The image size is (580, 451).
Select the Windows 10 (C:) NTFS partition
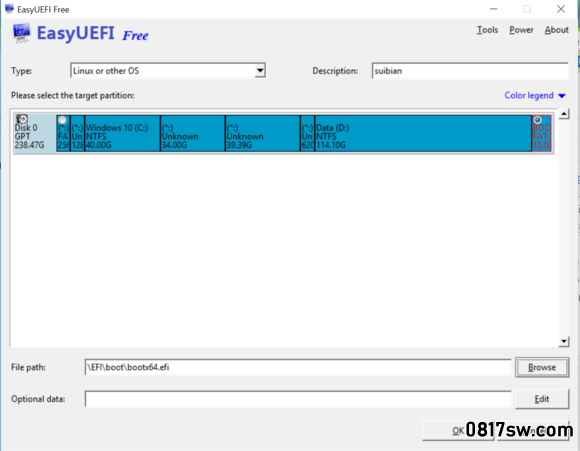pos(122,133)
